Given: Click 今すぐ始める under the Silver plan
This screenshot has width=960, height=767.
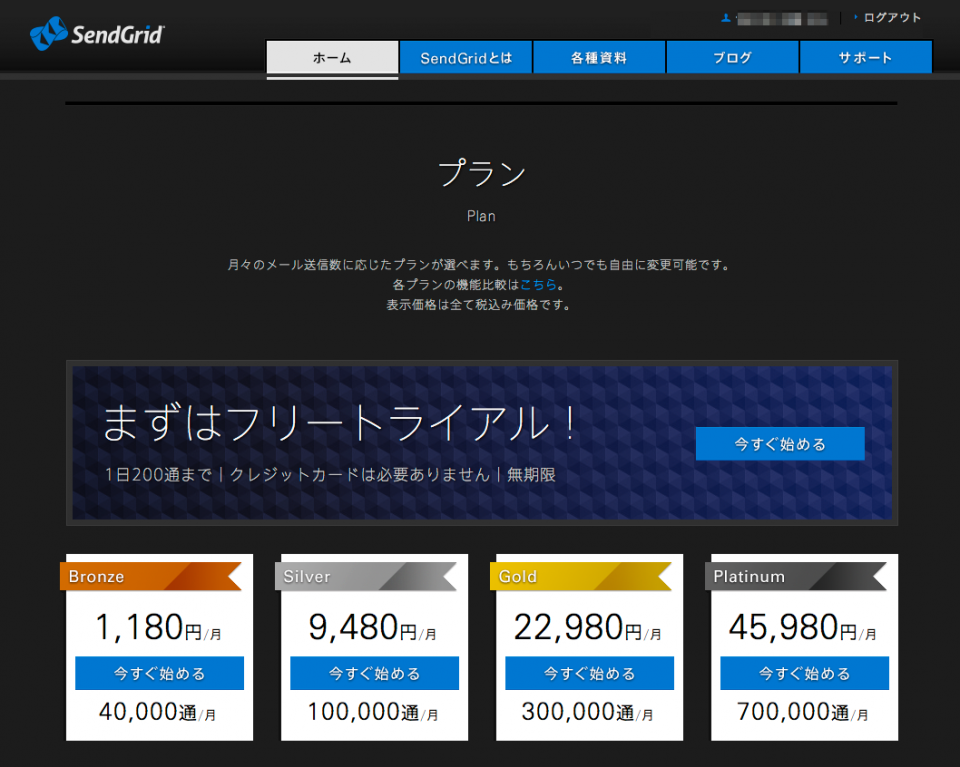Looking at the screenshot, I should pyautogui.click(x=374, y=673).
